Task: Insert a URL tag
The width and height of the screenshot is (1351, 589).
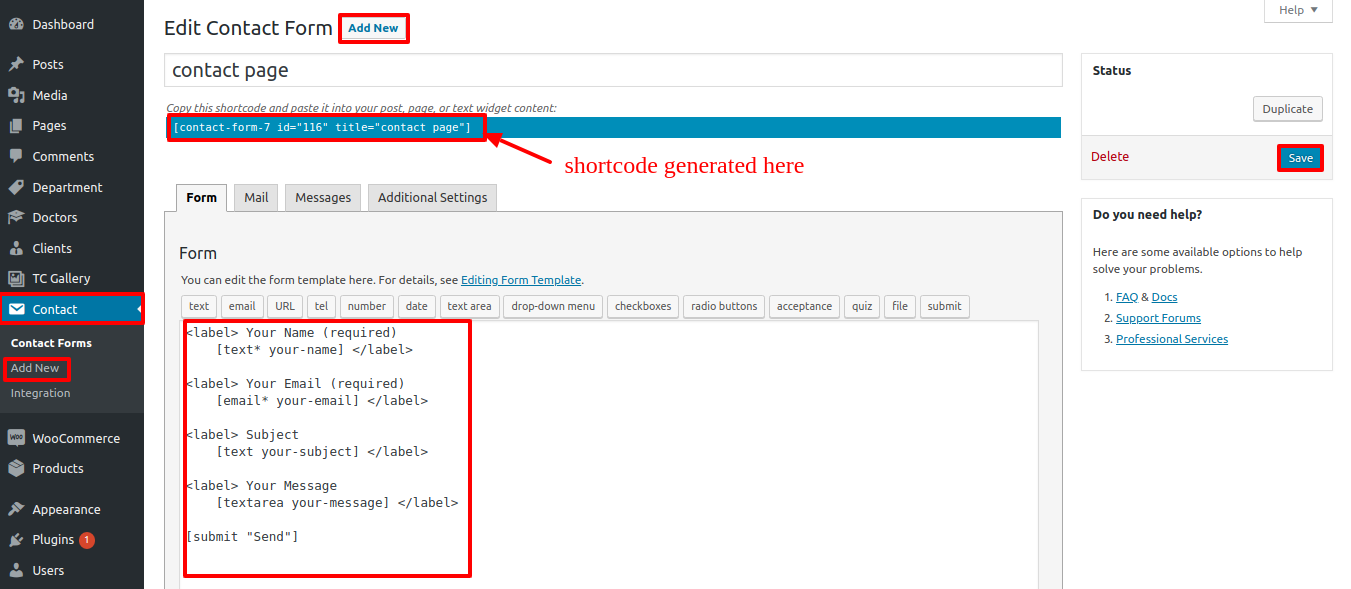Action: pos(285,306)
